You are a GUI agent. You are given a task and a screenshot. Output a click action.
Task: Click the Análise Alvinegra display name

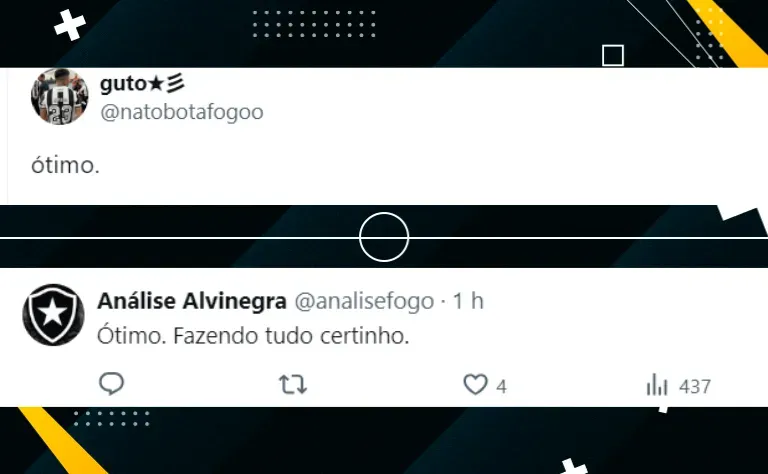[192, 301]
